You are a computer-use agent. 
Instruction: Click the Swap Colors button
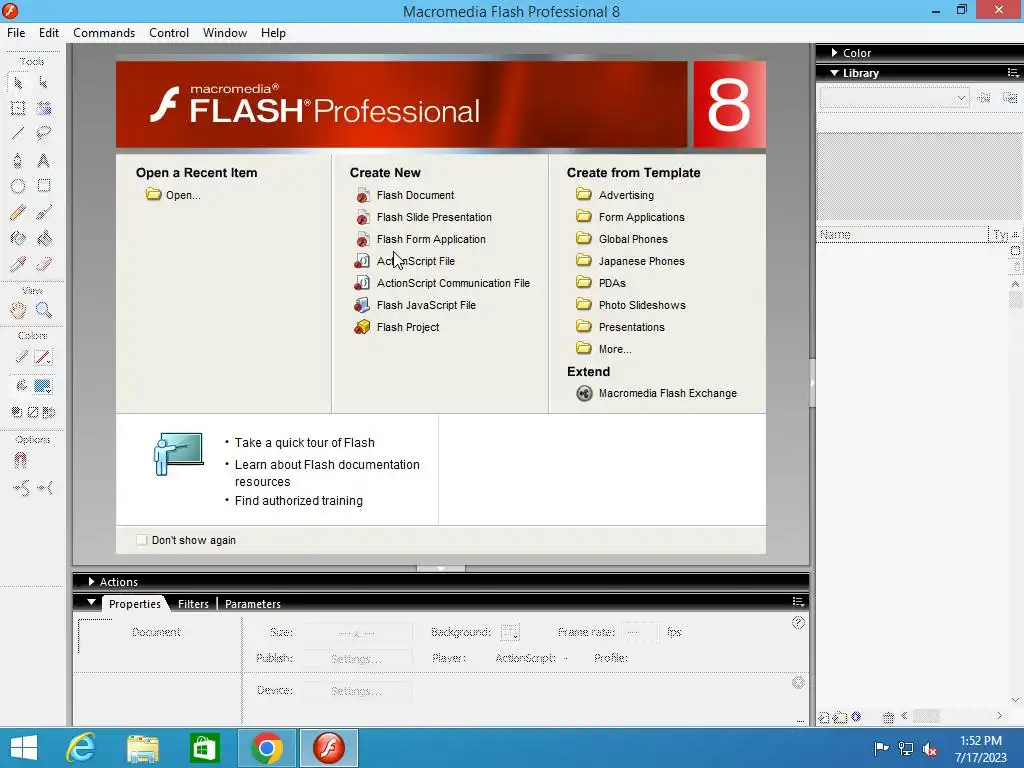[48, 412]
